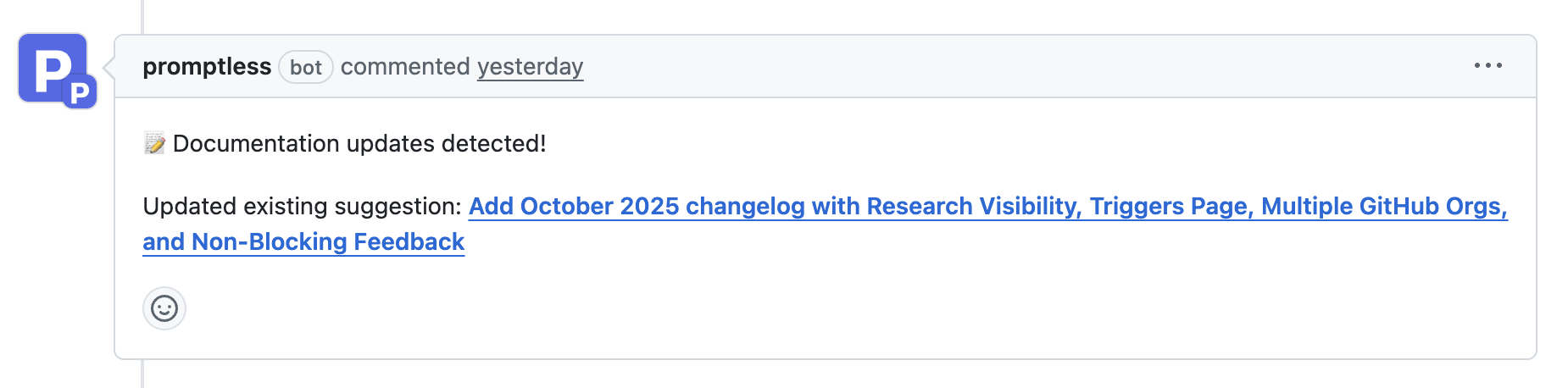Click the promptless bot avatar image
This screenshot has height=388, width=1568.
click(51, 66)
